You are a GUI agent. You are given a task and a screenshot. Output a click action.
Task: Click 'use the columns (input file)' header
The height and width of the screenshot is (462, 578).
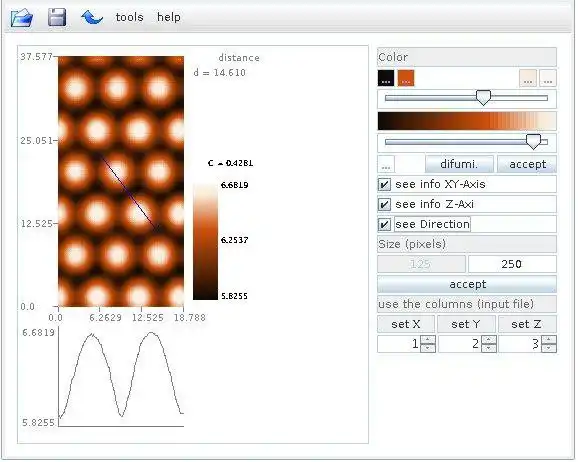click(x=467, y=304)
